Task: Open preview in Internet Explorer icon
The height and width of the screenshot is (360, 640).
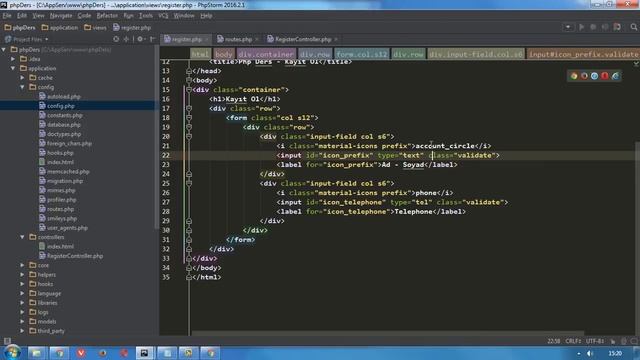Action: click(615, 76)
